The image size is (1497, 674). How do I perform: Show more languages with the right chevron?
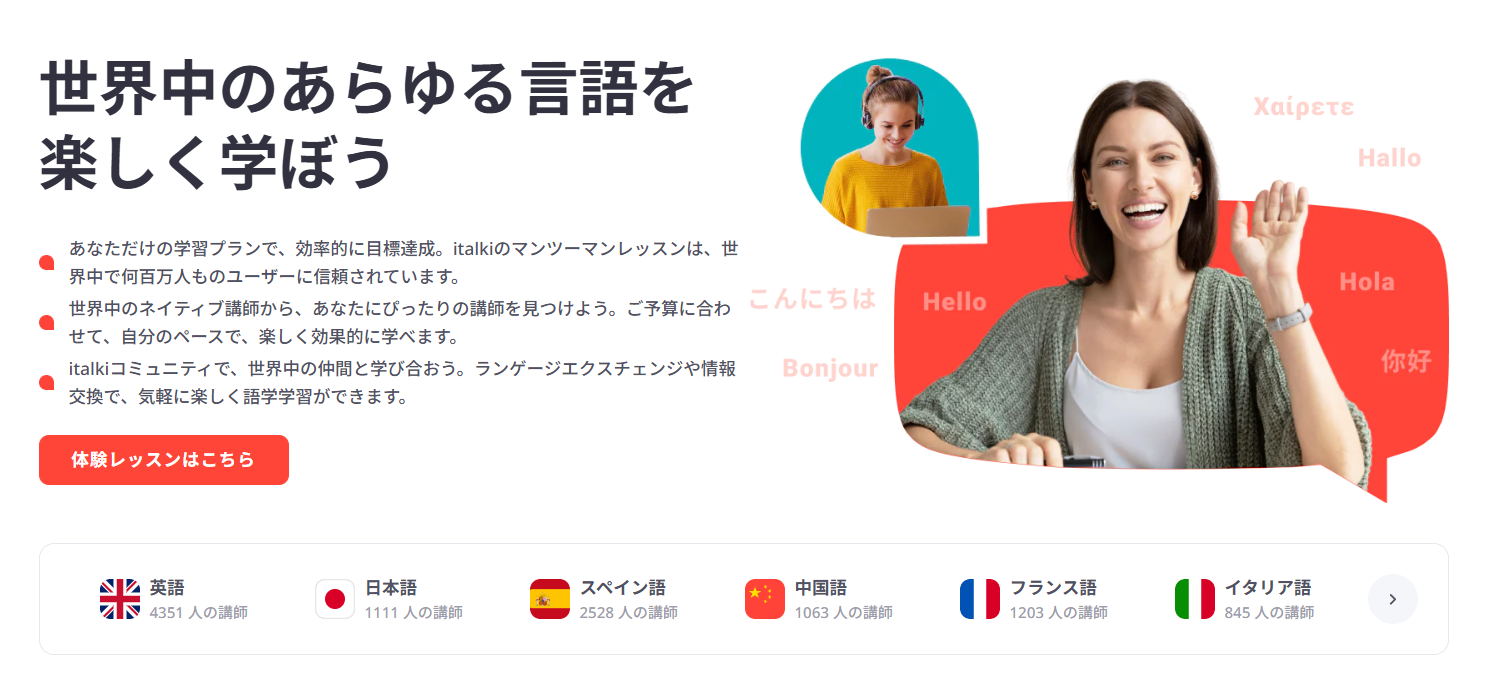click(x=1393, y=599)
